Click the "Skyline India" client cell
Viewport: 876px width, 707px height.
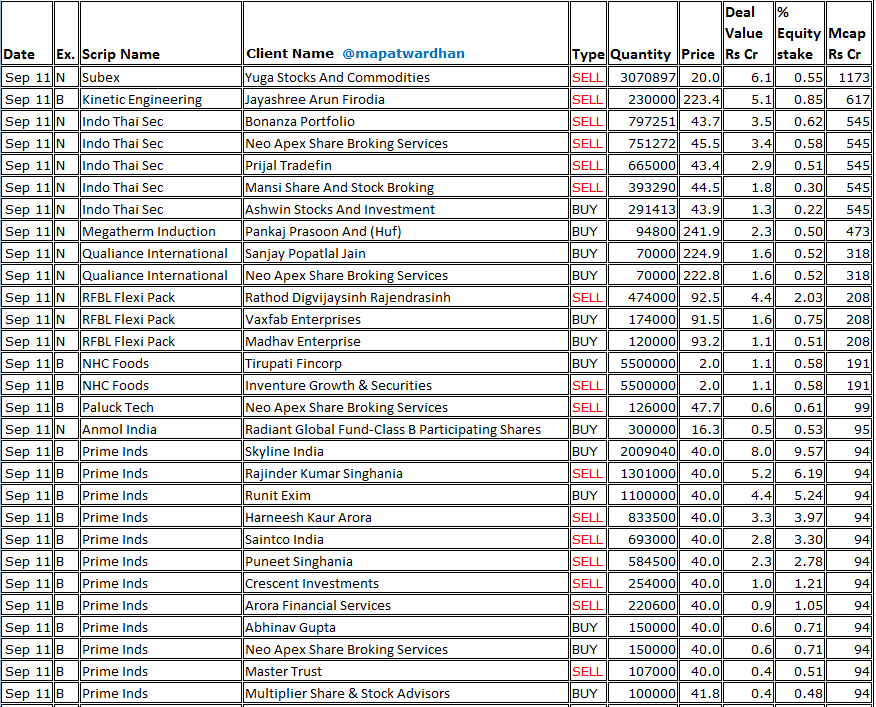[x=406, y=452]
